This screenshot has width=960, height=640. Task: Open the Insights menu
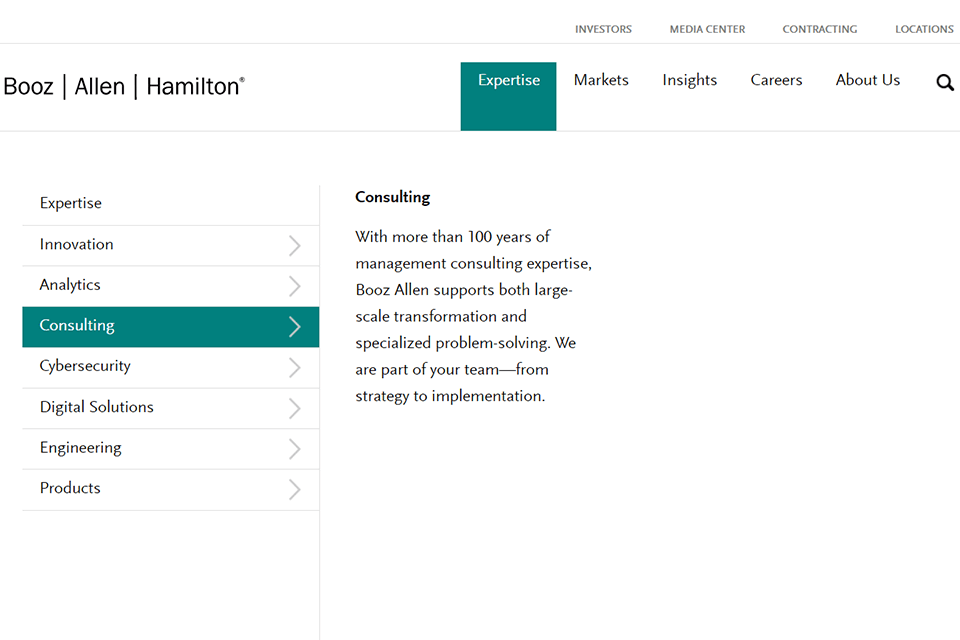click(x=689, y=80)
